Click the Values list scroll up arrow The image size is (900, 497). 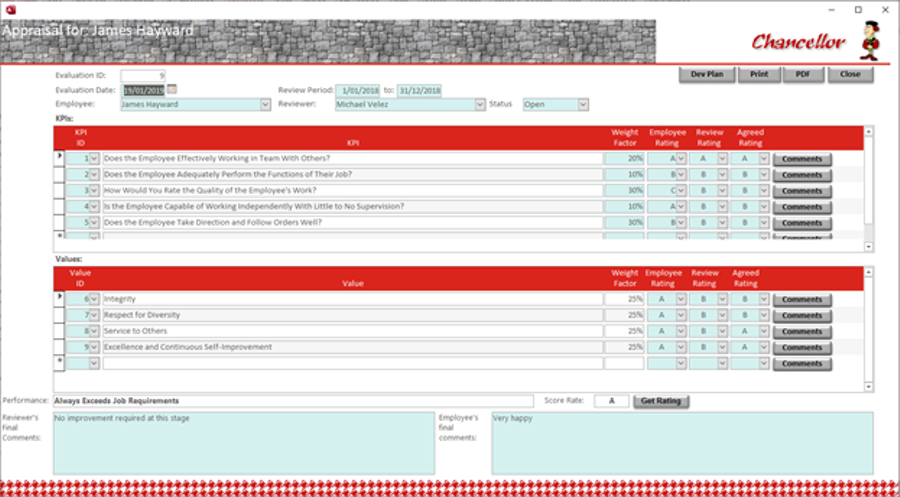868,272
